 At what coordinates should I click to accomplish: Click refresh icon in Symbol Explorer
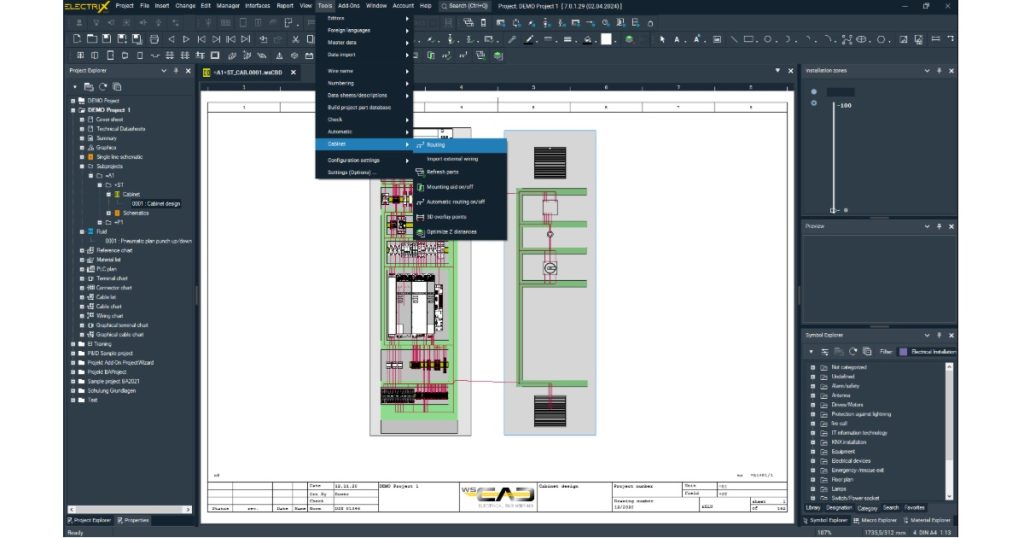(853, 351)
